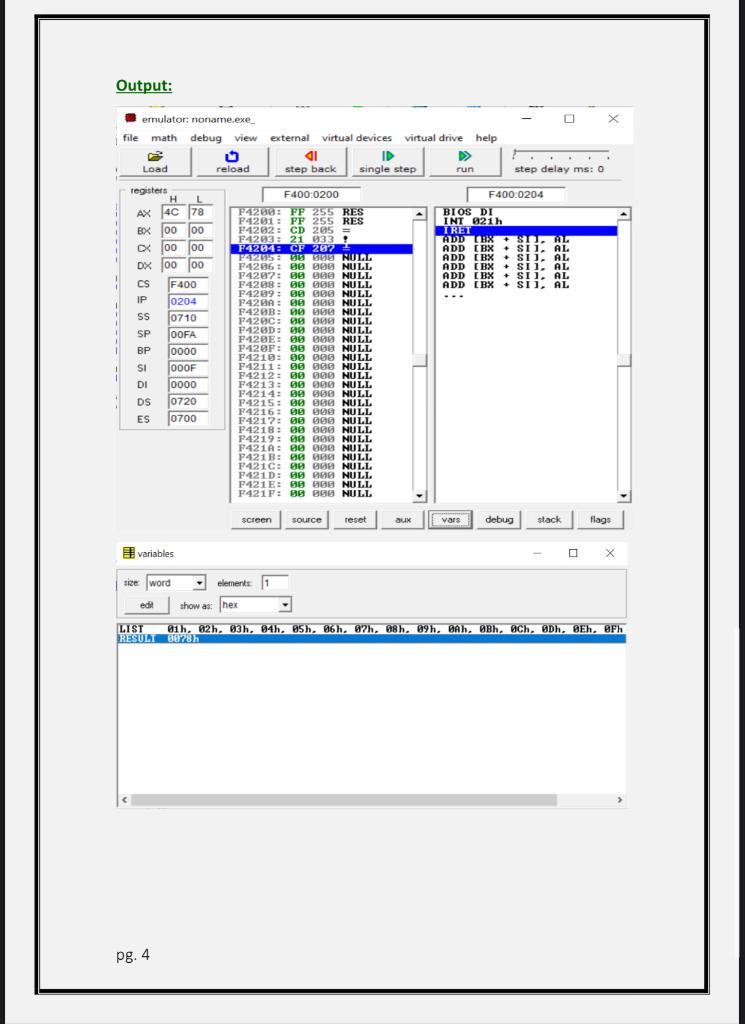Click the variables window title icon

tap(129, 553)
